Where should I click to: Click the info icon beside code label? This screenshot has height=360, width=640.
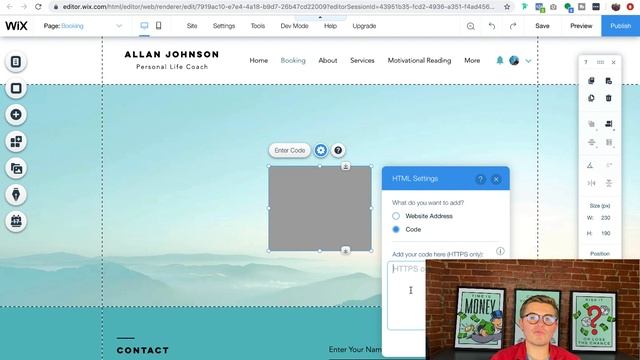tap(500, 251)
